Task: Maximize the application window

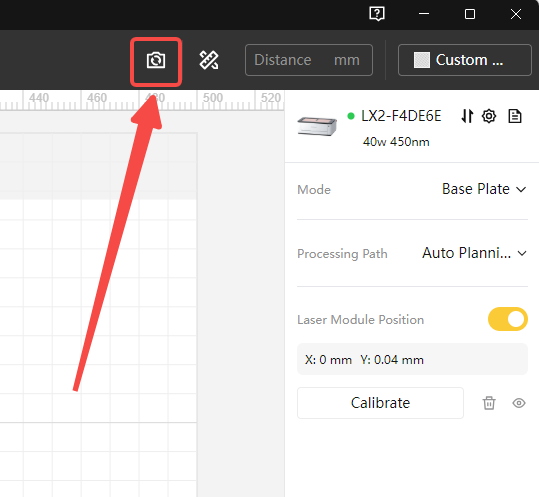Action: click(470, 14)
